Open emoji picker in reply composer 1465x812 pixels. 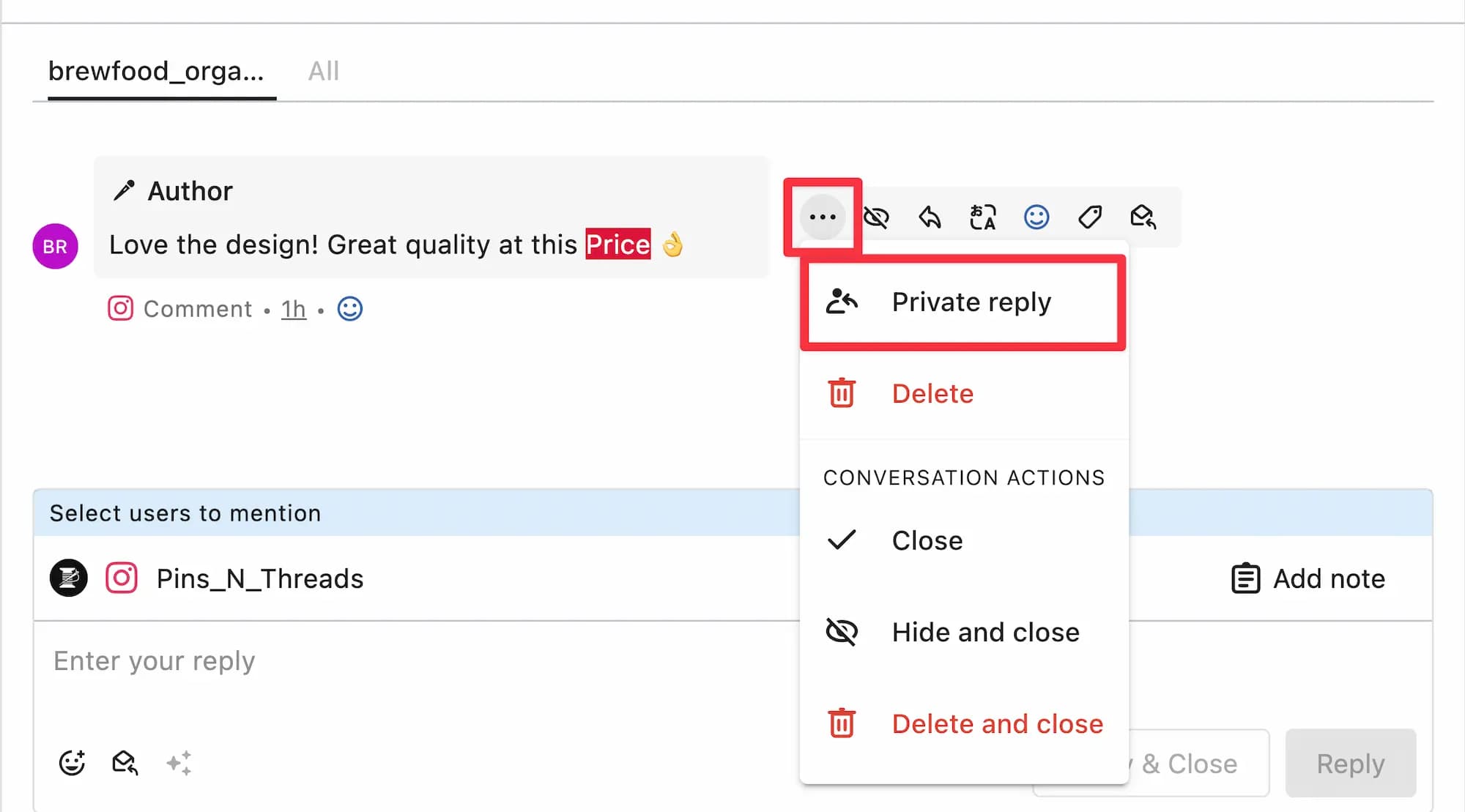click(x=72, y=763)
